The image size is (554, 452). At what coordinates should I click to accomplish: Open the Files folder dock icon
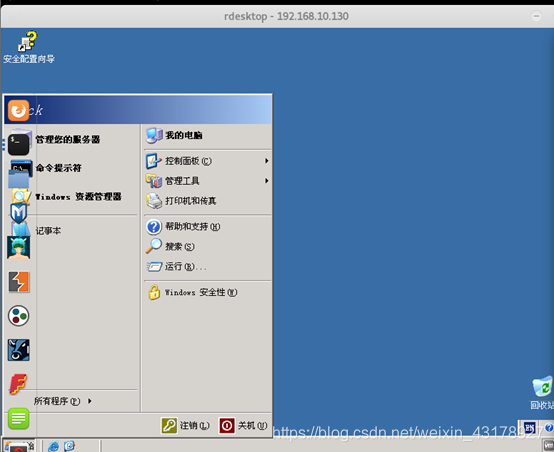(x=18, y=179)
